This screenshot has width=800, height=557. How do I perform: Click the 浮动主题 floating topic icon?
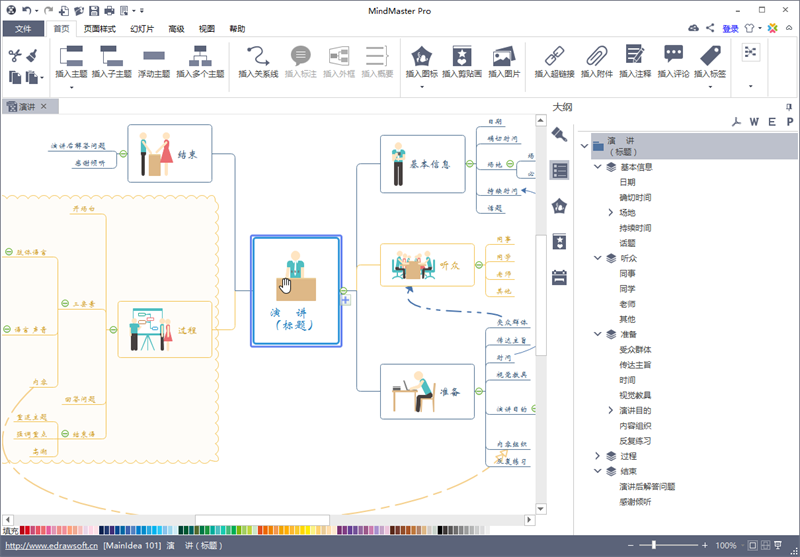[x=154, y=56]
